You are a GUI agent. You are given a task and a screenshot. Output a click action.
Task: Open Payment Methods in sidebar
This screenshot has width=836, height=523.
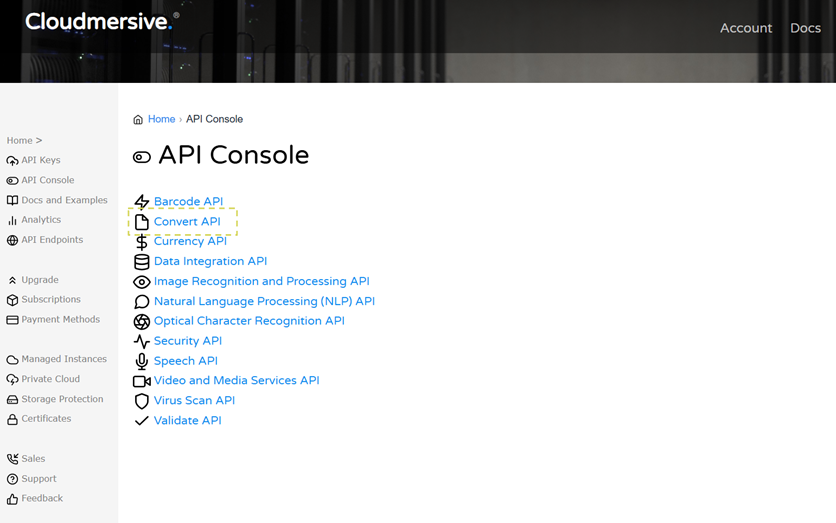61,319
